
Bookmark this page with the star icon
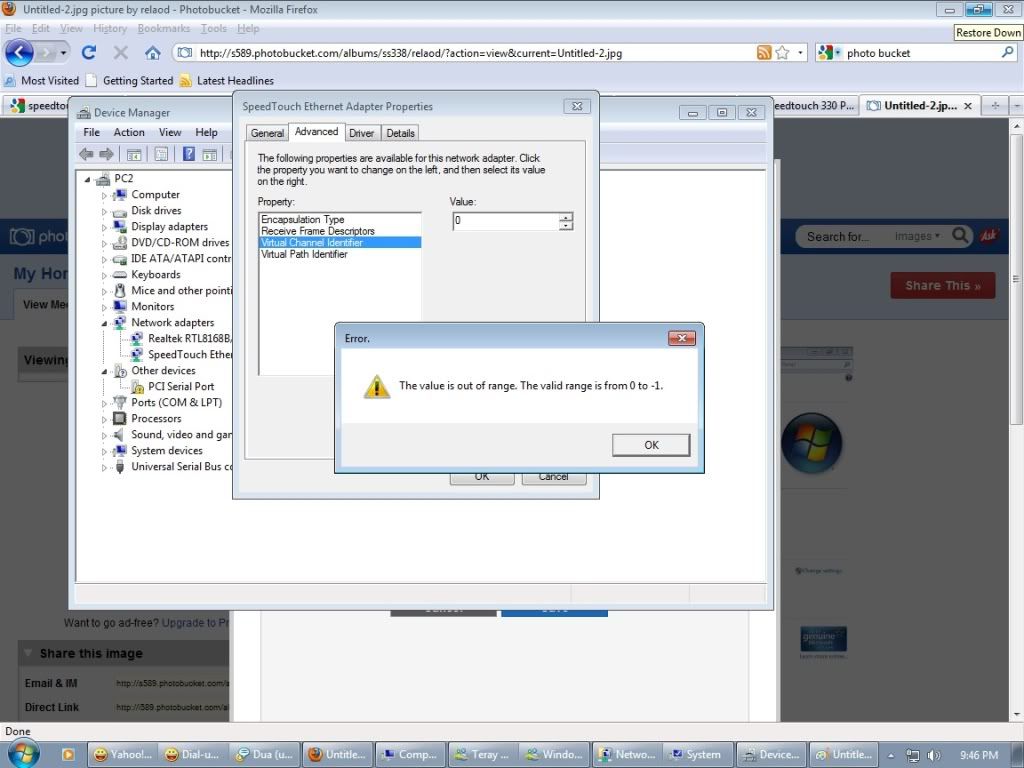pos(782,53)
